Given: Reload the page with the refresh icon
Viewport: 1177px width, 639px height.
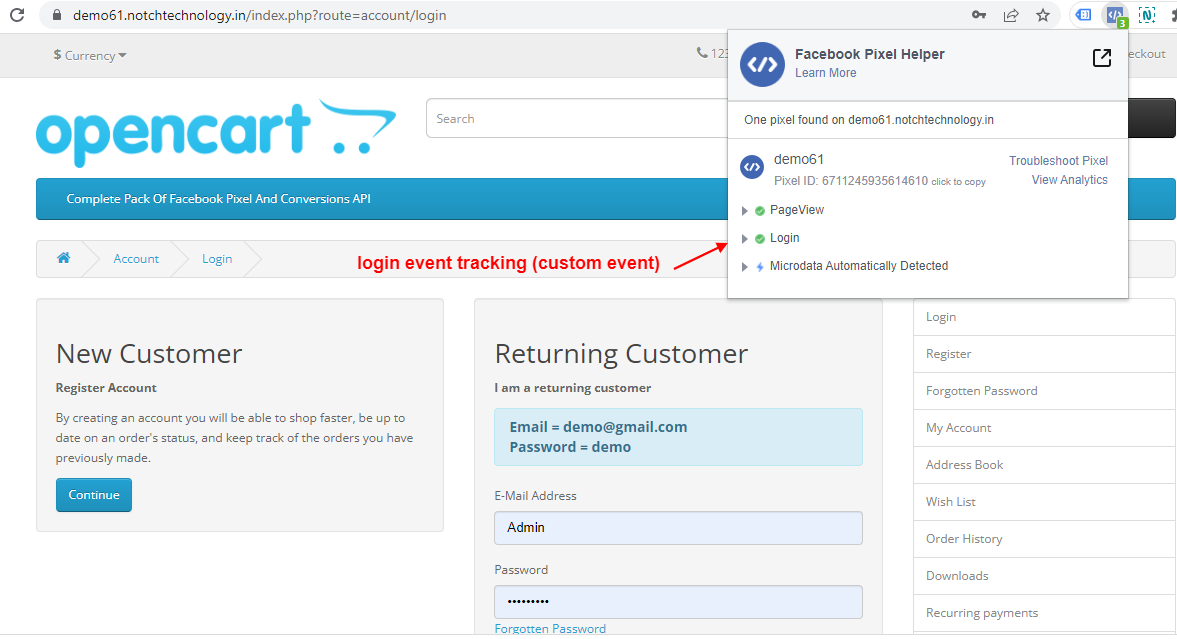Looking at the screenshot, I should (17, 15).
